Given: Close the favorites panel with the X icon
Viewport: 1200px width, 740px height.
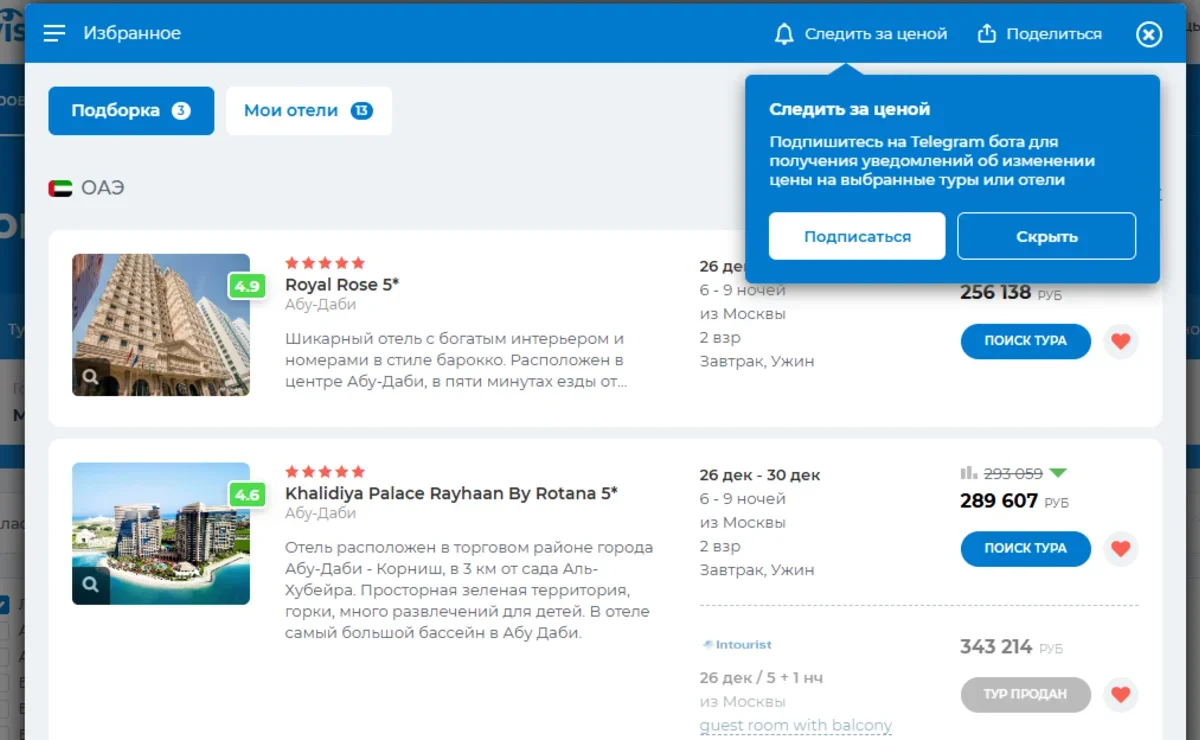Looking at the screenshot, I should 1149,34.
